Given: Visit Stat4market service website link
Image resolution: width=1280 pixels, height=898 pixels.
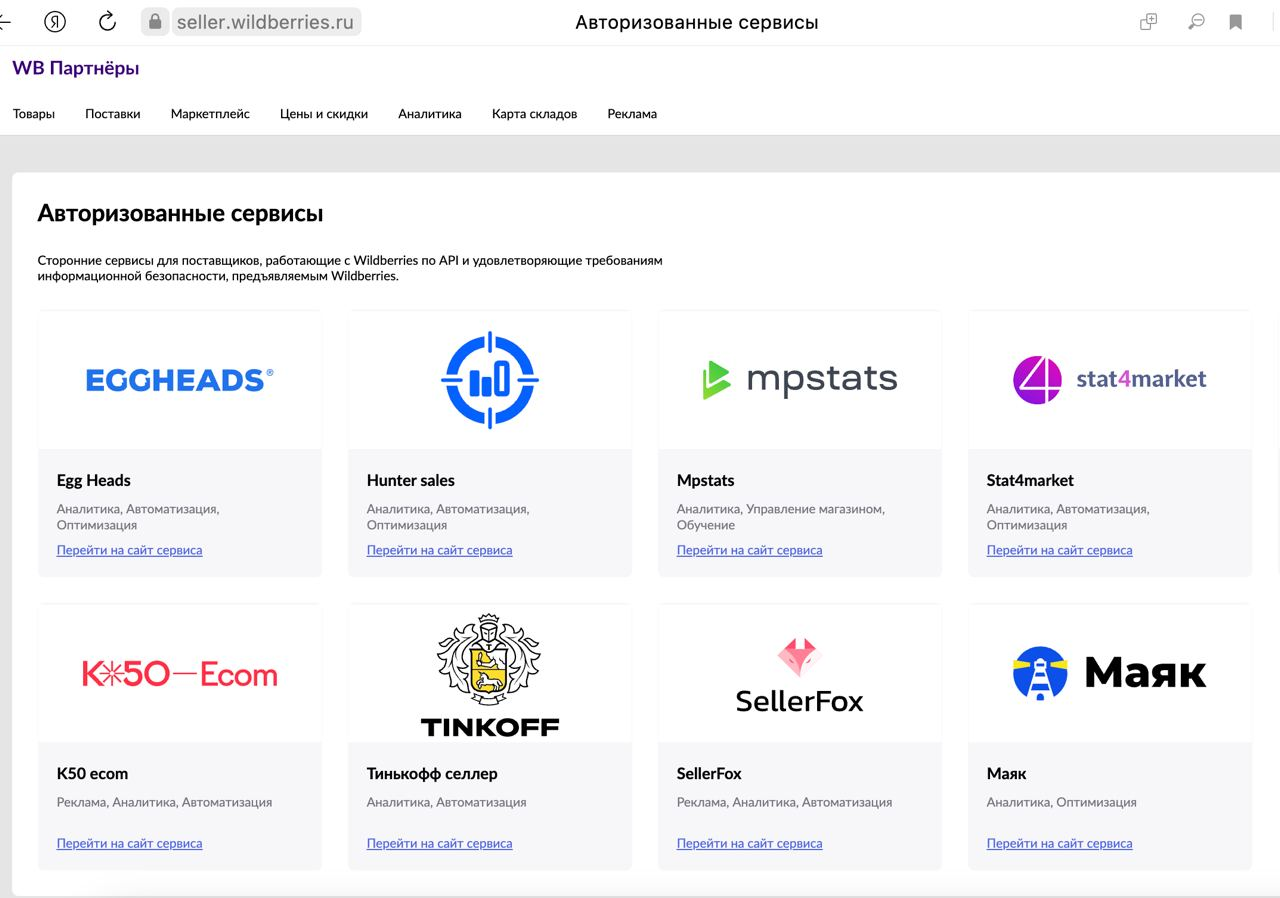Looking at the screenshot, I should (1059, 550).
